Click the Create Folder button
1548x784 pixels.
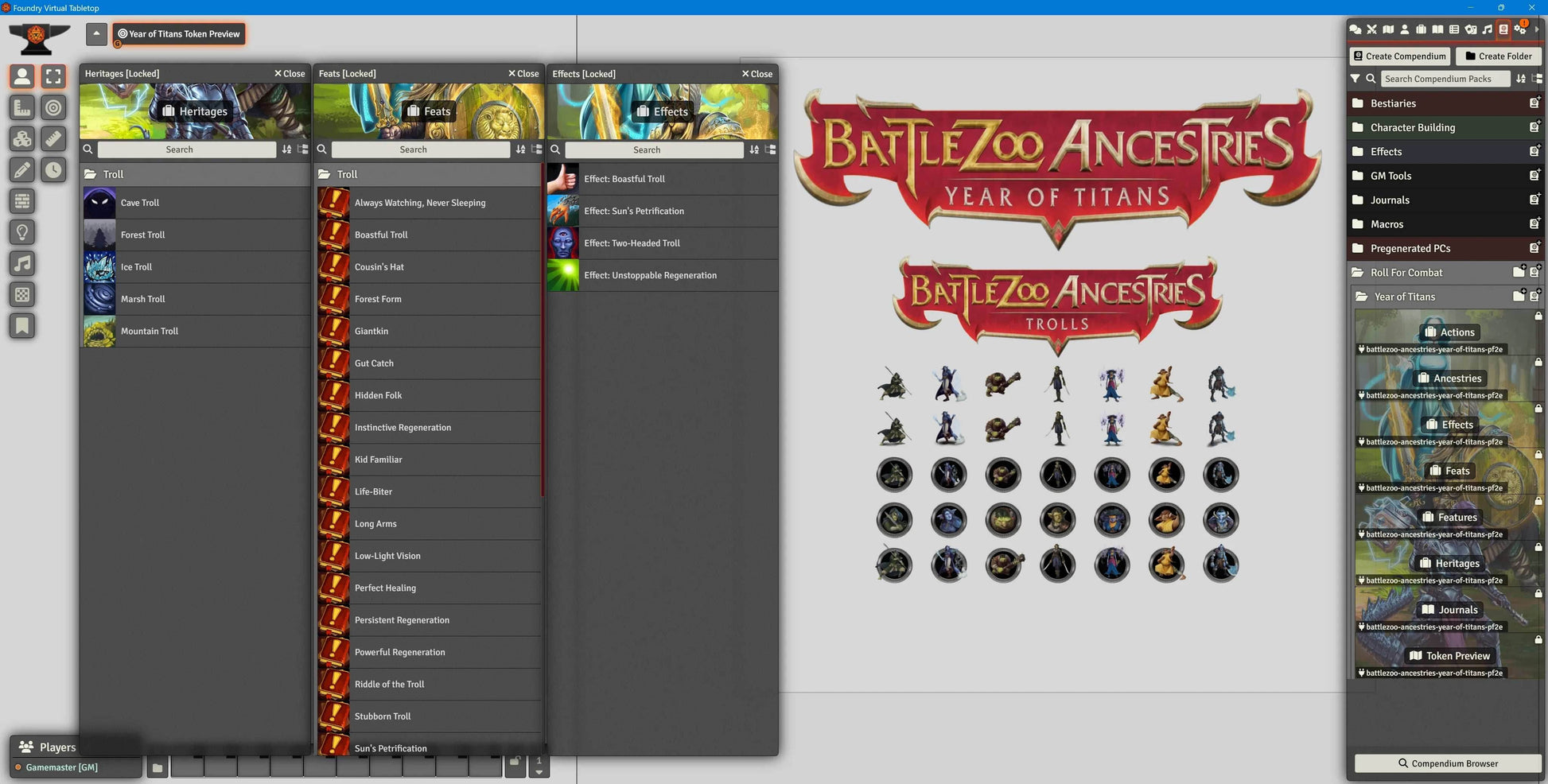pyautogui.click(x=1499, y=56)
